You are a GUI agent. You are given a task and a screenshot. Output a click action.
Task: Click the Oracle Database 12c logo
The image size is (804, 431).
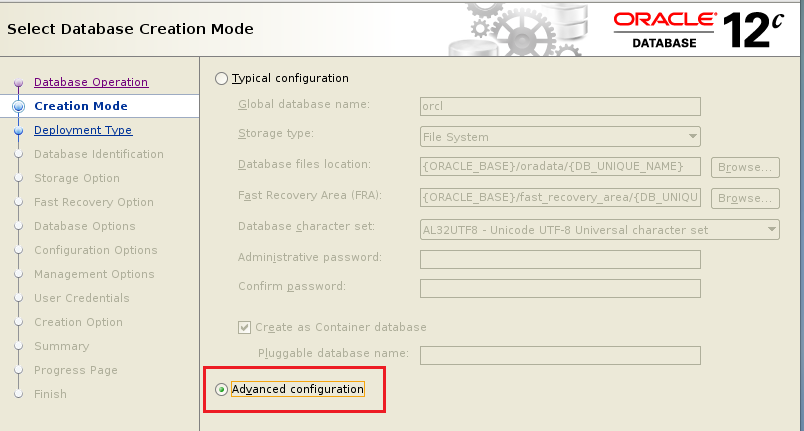coord(698,29)
